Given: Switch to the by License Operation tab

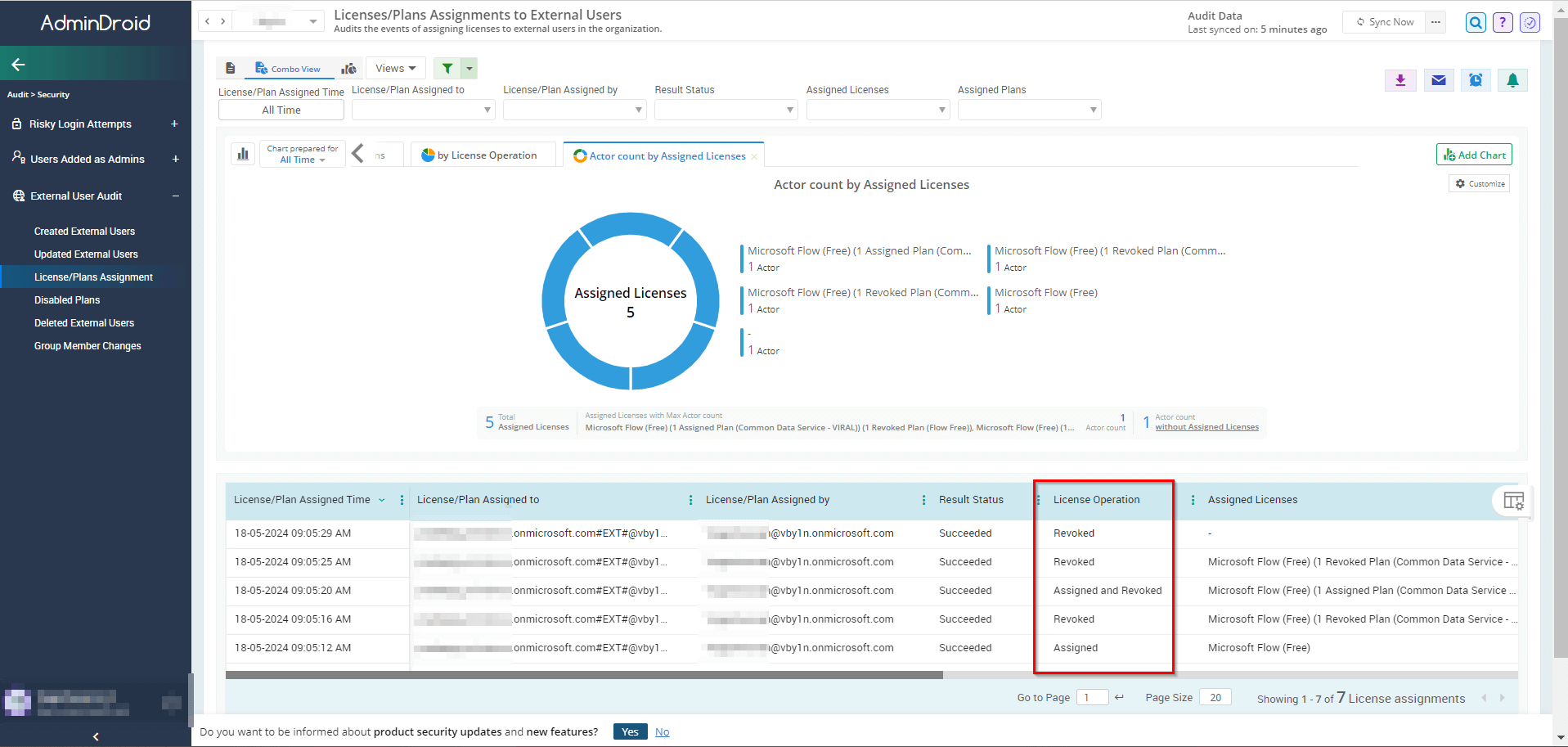Looking at the screenshot, I should coord(479,155).
